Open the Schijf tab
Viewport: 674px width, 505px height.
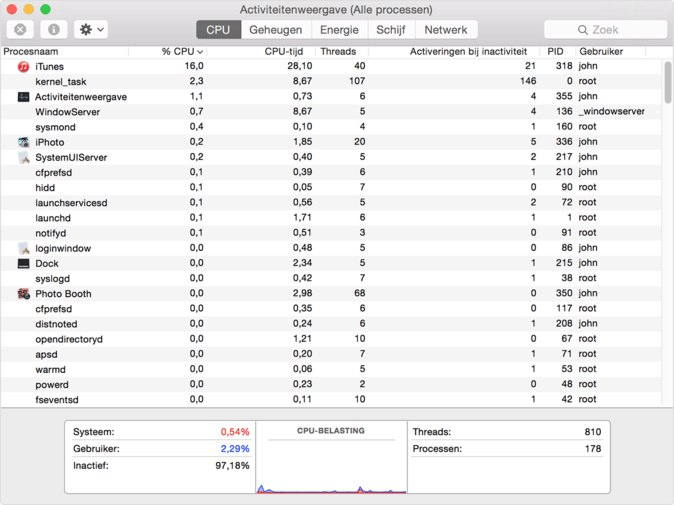[x=391, y=30]
